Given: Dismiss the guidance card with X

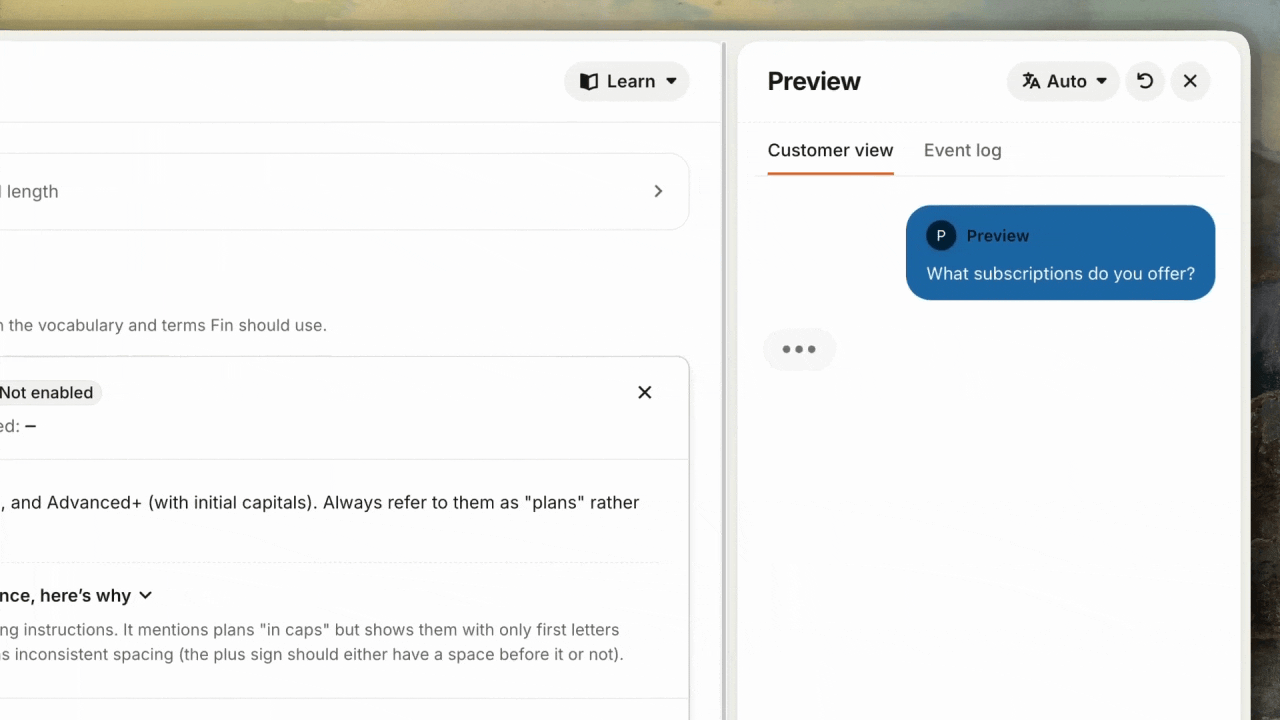Looking at the screenshot, I should 645,393.
